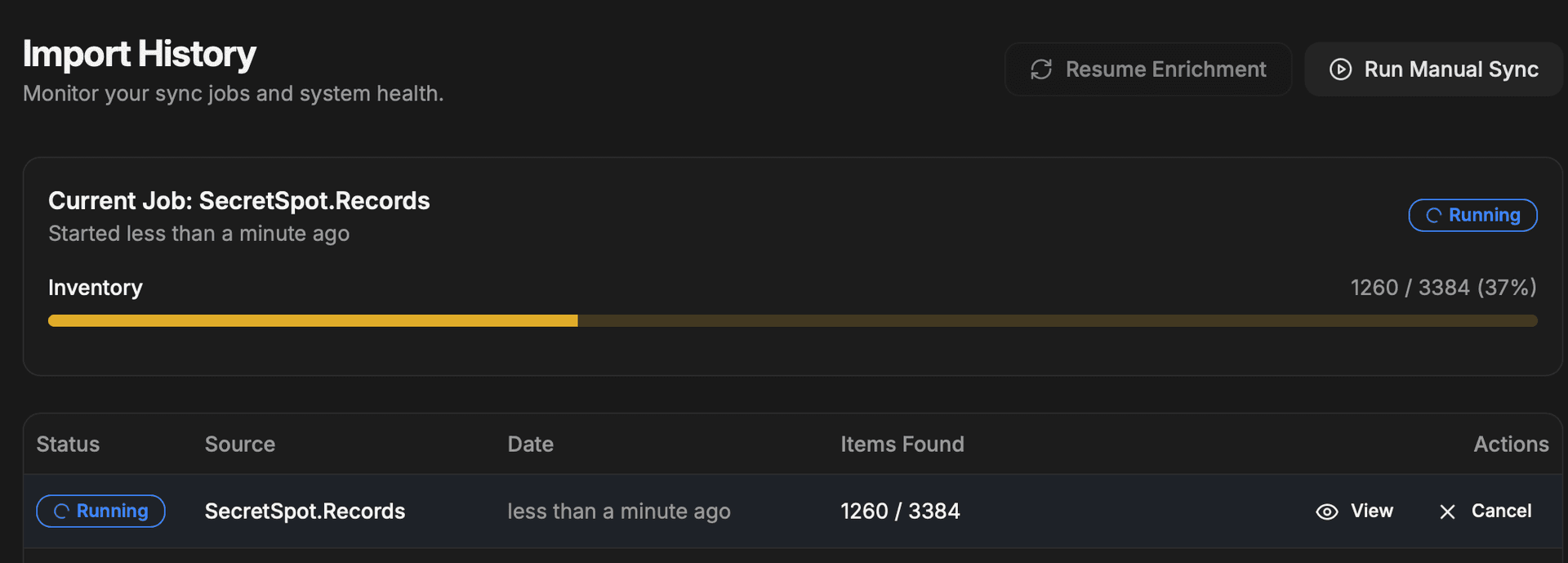Click the Resume Enrichment button
The width and height of the screenshot is (1568, 563).
[x=1147, y=69]
